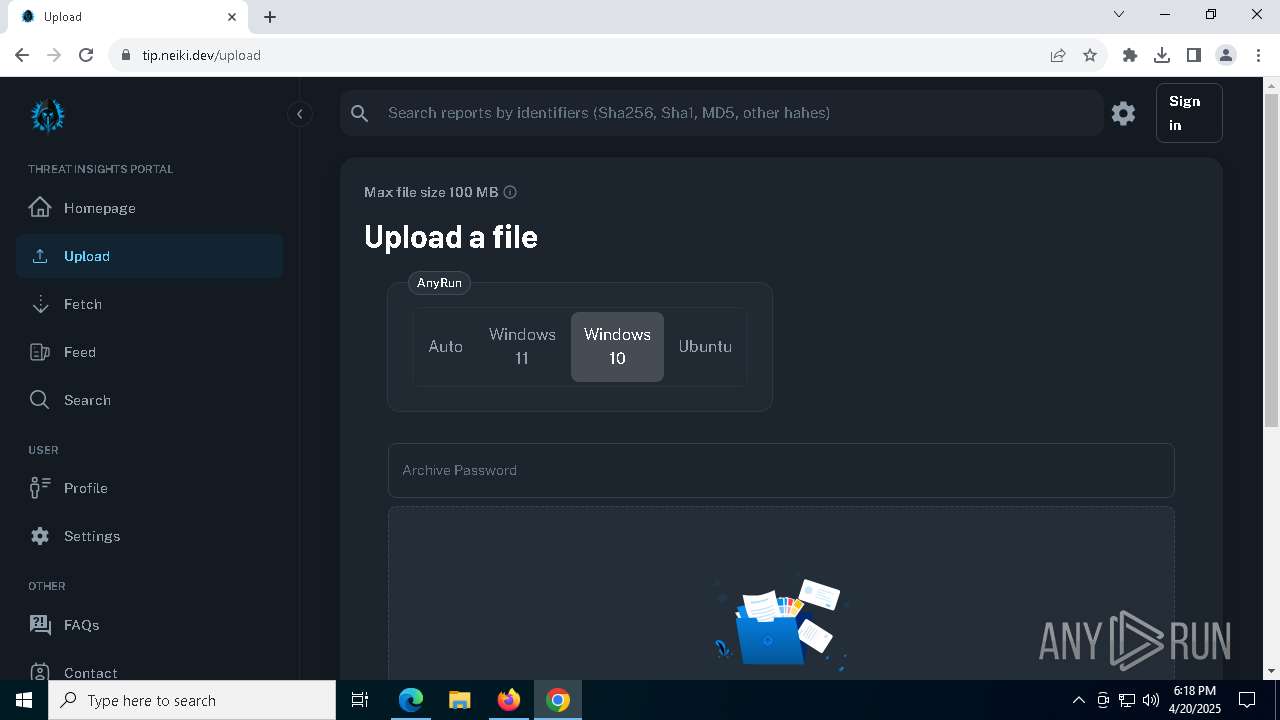Open Task View on the taskbar

360,700
